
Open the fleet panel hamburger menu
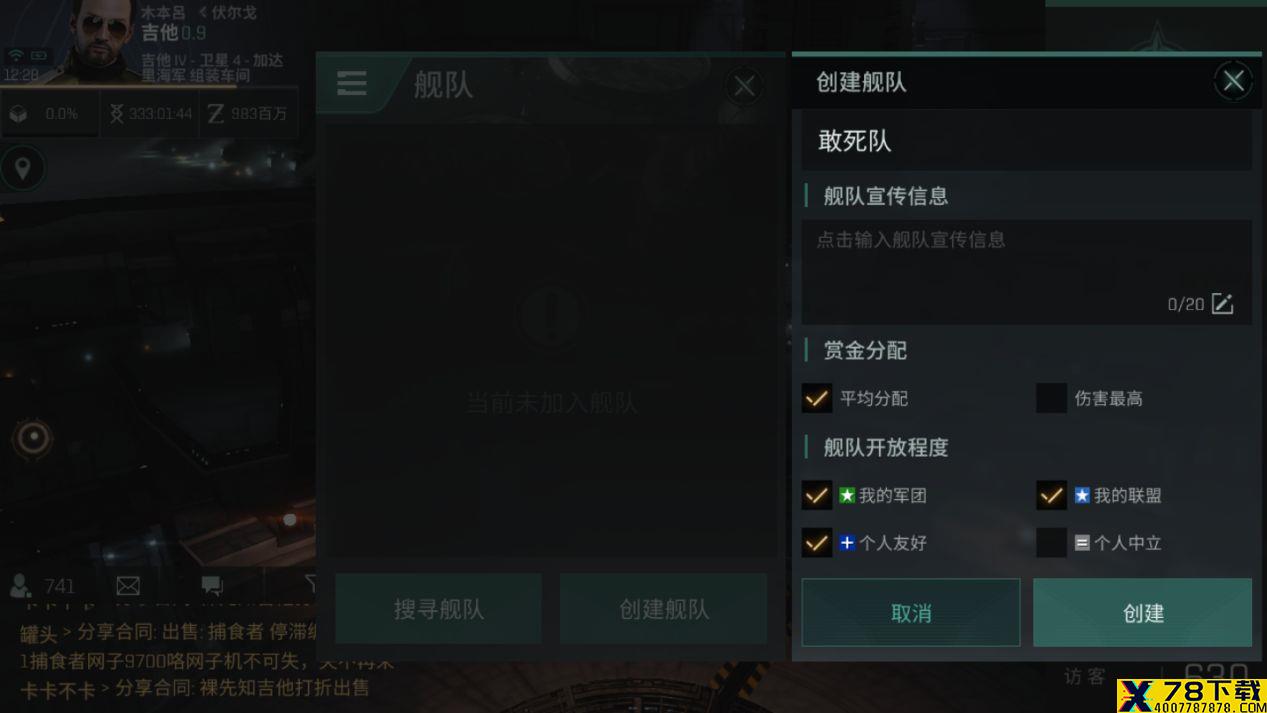[x=351, y=83]
